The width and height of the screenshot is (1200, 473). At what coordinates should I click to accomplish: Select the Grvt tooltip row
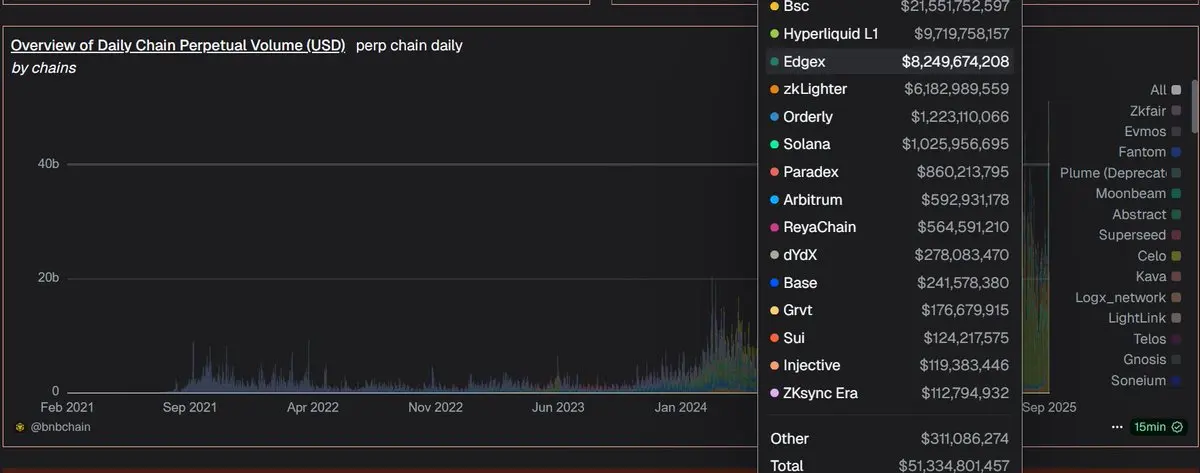point(890,310)
